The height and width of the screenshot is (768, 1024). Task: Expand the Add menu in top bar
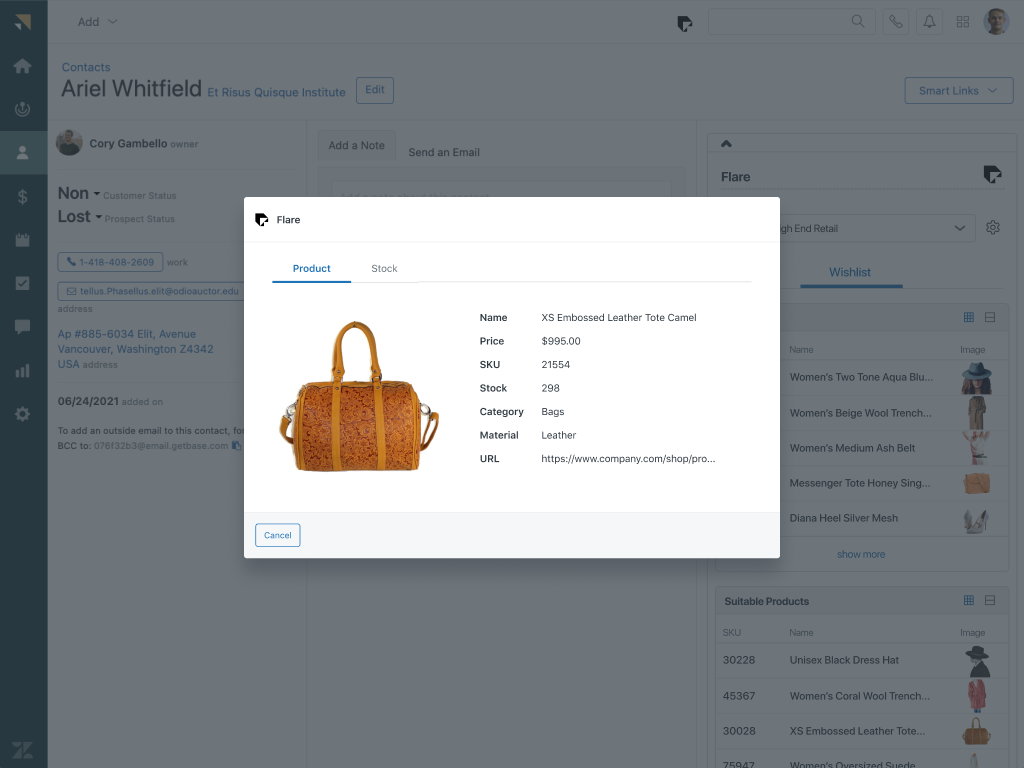point(97,22)
